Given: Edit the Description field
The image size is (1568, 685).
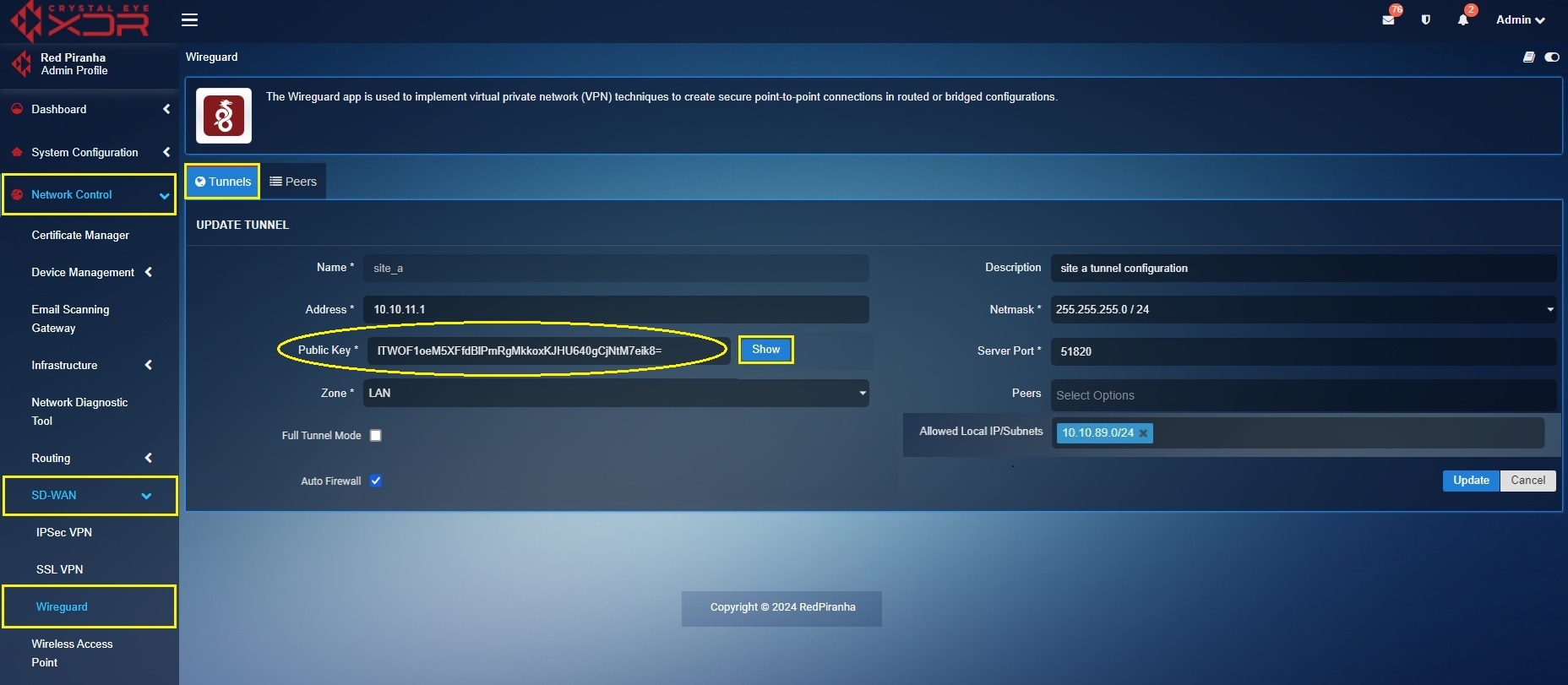Looking at the screenshot, I should click(1303, 268).
